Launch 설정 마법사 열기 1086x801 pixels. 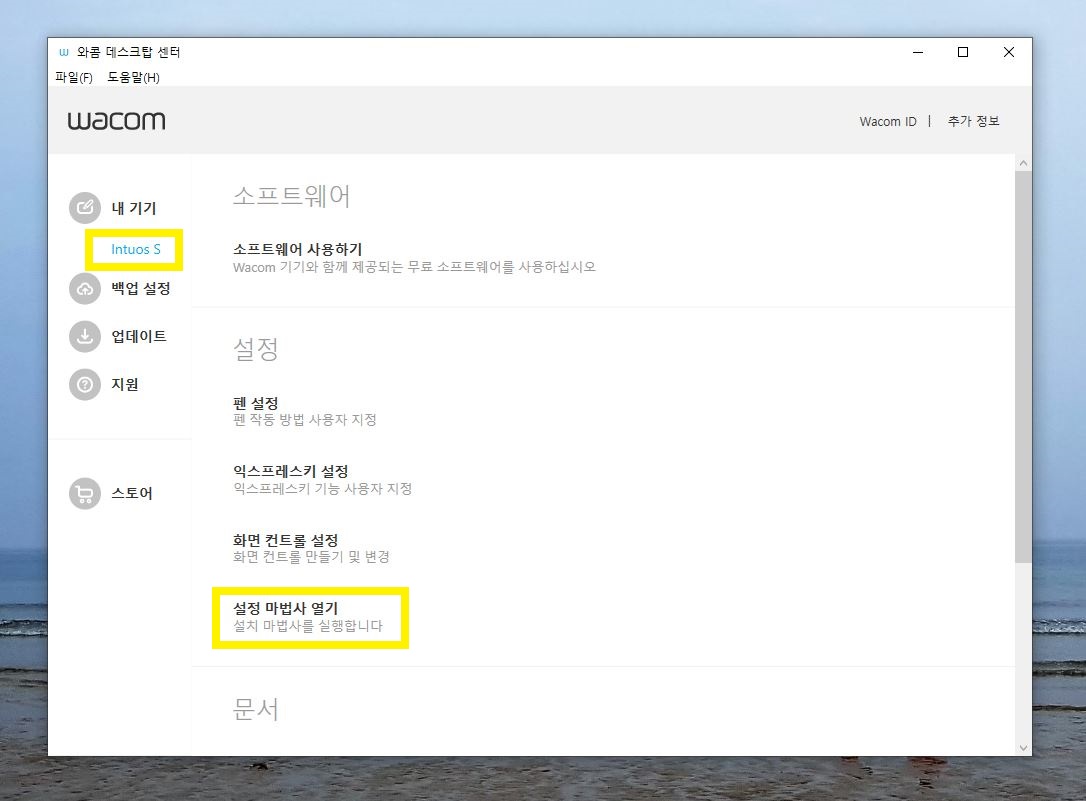coord(285,609)
